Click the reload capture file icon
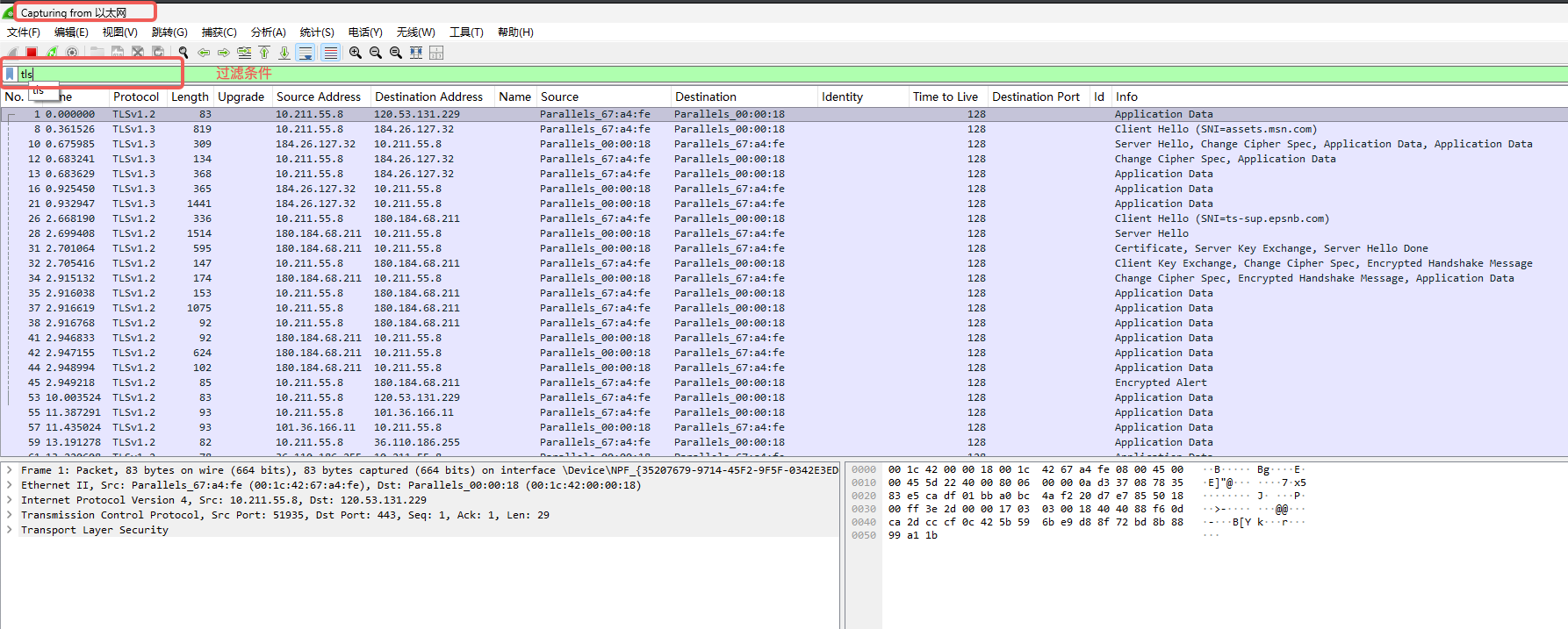1568x629 pixels. 158,53
